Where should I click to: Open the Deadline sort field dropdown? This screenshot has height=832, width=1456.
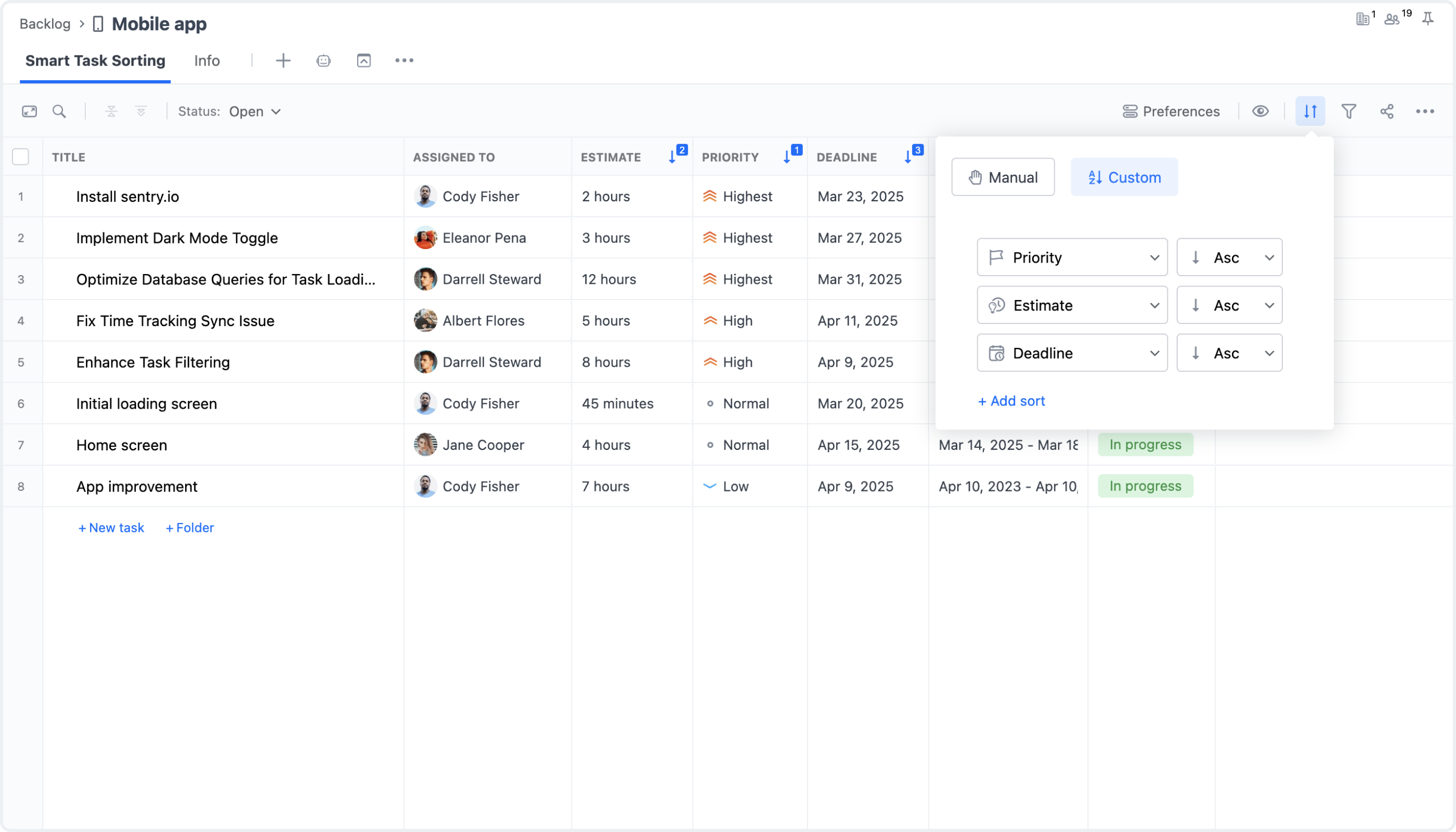[1072, 353]
